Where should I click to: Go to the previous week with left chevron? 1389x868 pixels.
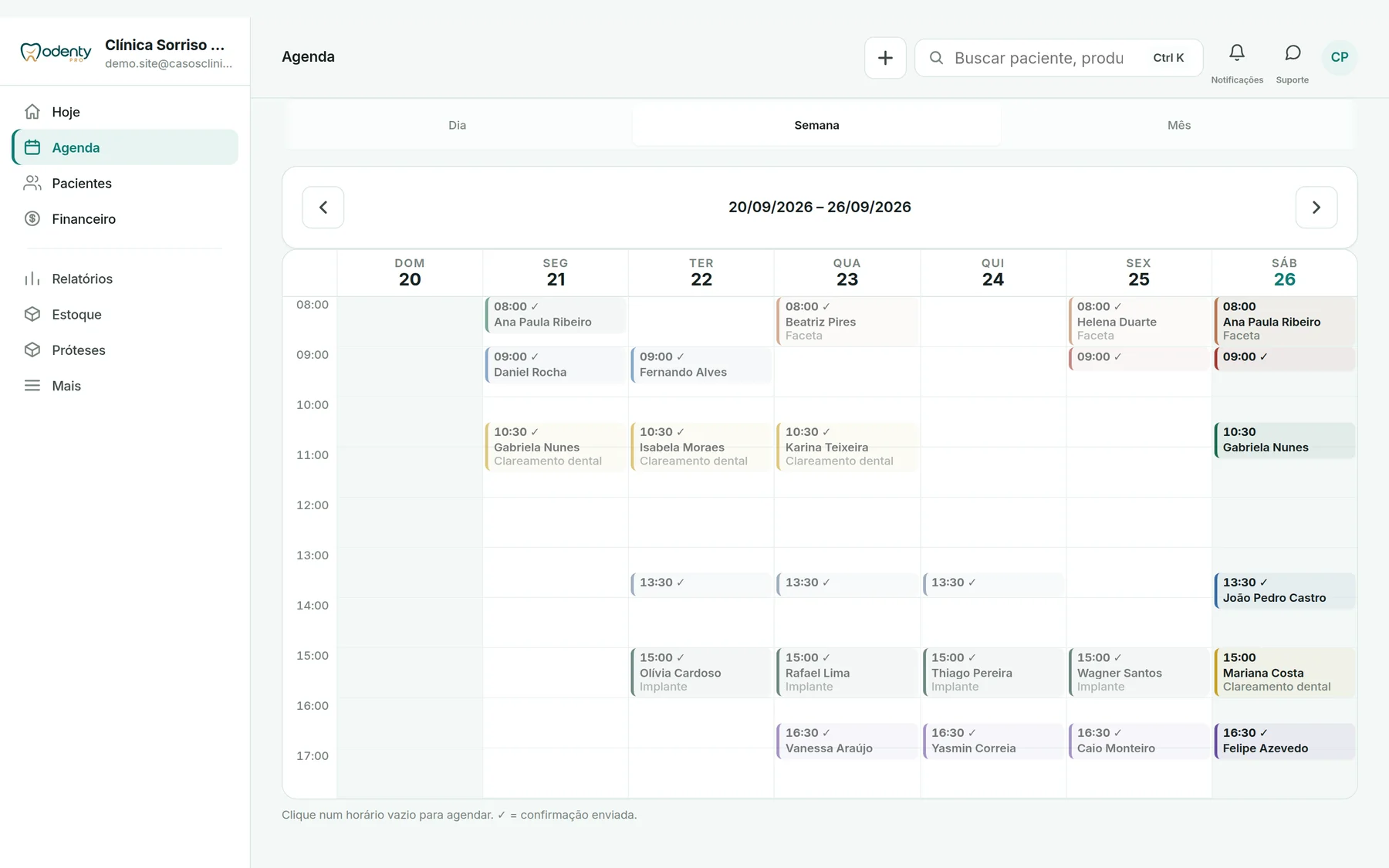click(323, 208)
